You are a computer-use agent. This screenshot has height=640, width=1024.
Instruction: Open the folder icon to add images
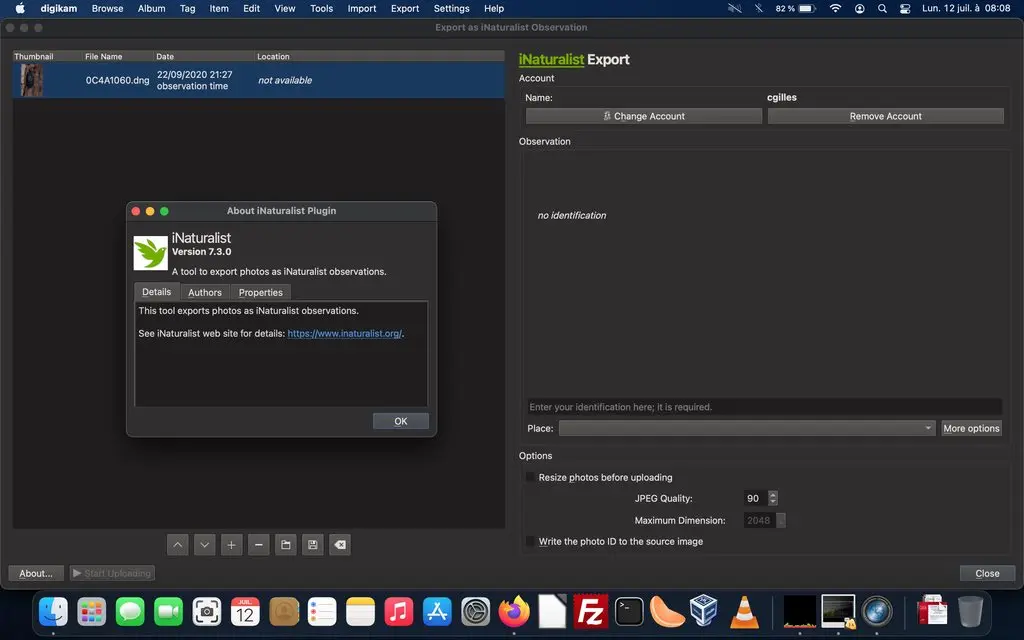[x=285, y=544]
